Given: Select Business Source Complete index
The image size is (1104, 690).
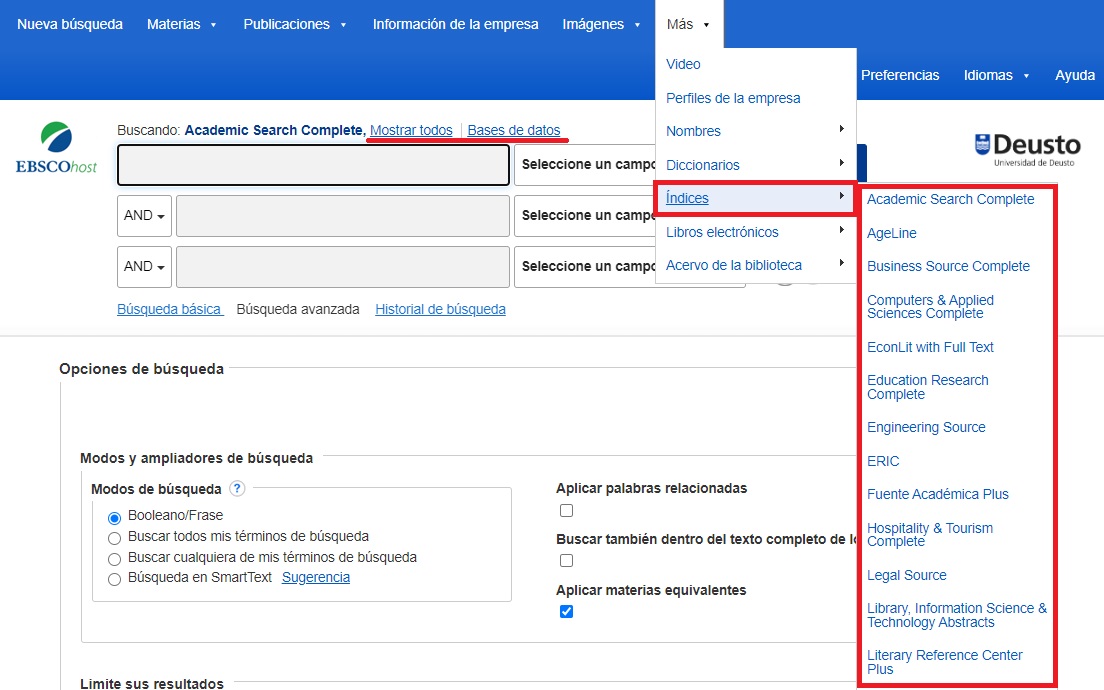Looking at the screenshot, I should [948, 266].
